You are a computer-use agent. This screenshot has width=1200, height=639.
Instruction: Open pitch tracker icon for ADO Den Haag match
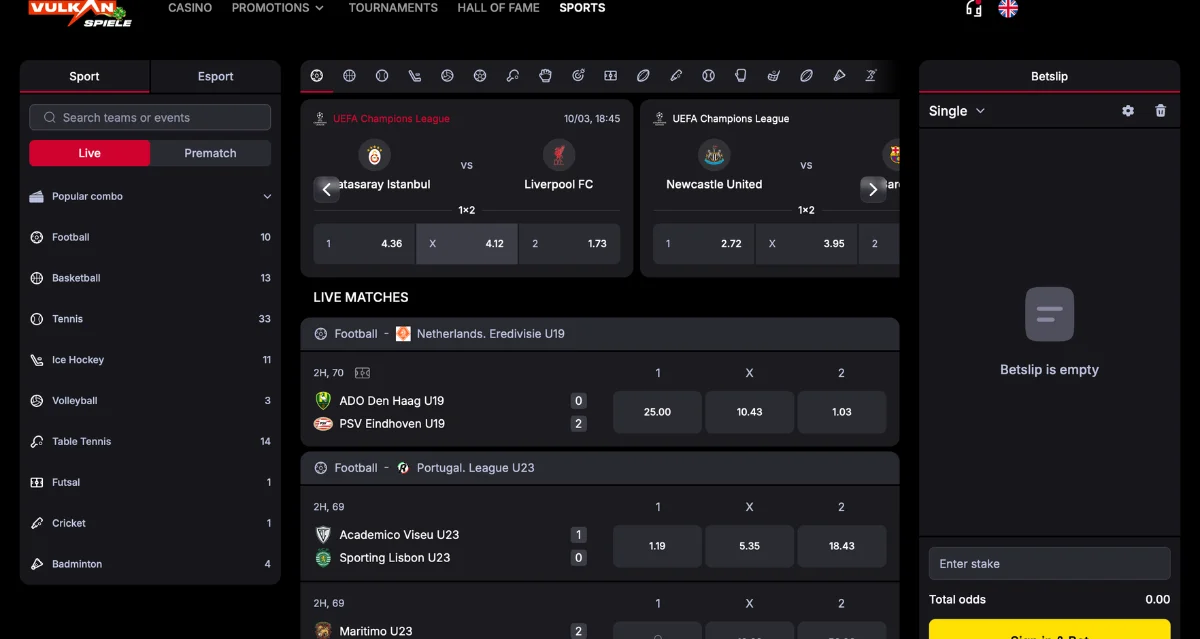(362, 373)
